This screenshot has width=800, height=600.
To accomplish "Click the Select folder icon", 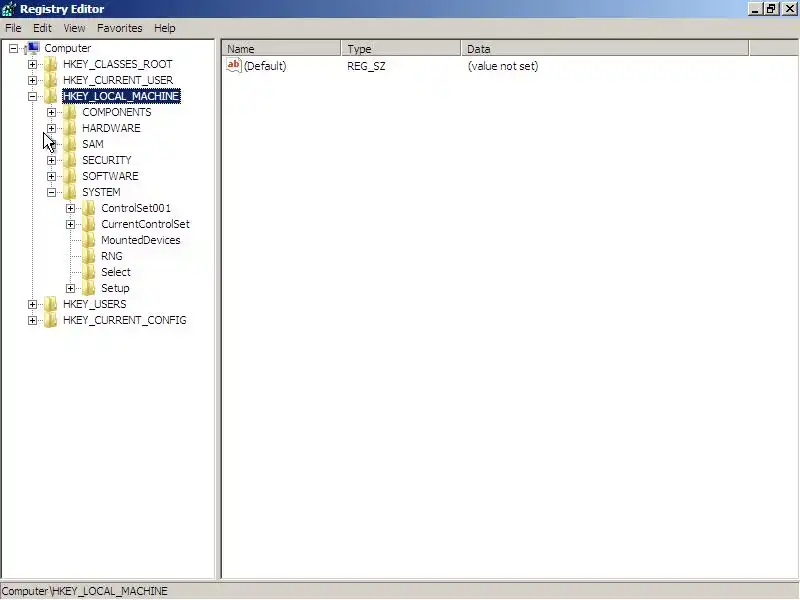I will coord(88,272).
